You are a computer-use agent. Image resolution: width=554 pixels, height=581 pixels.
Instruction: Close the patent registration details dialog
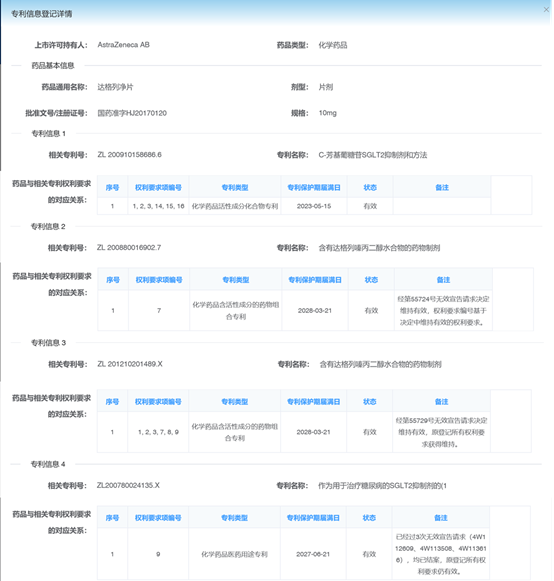[x=546, y=10]
